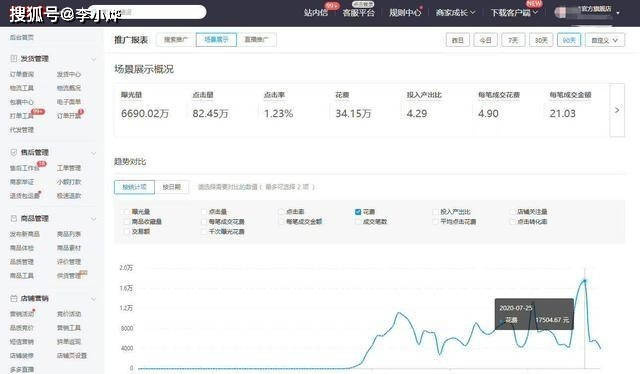Select the 90天 range button

[569, 40]
